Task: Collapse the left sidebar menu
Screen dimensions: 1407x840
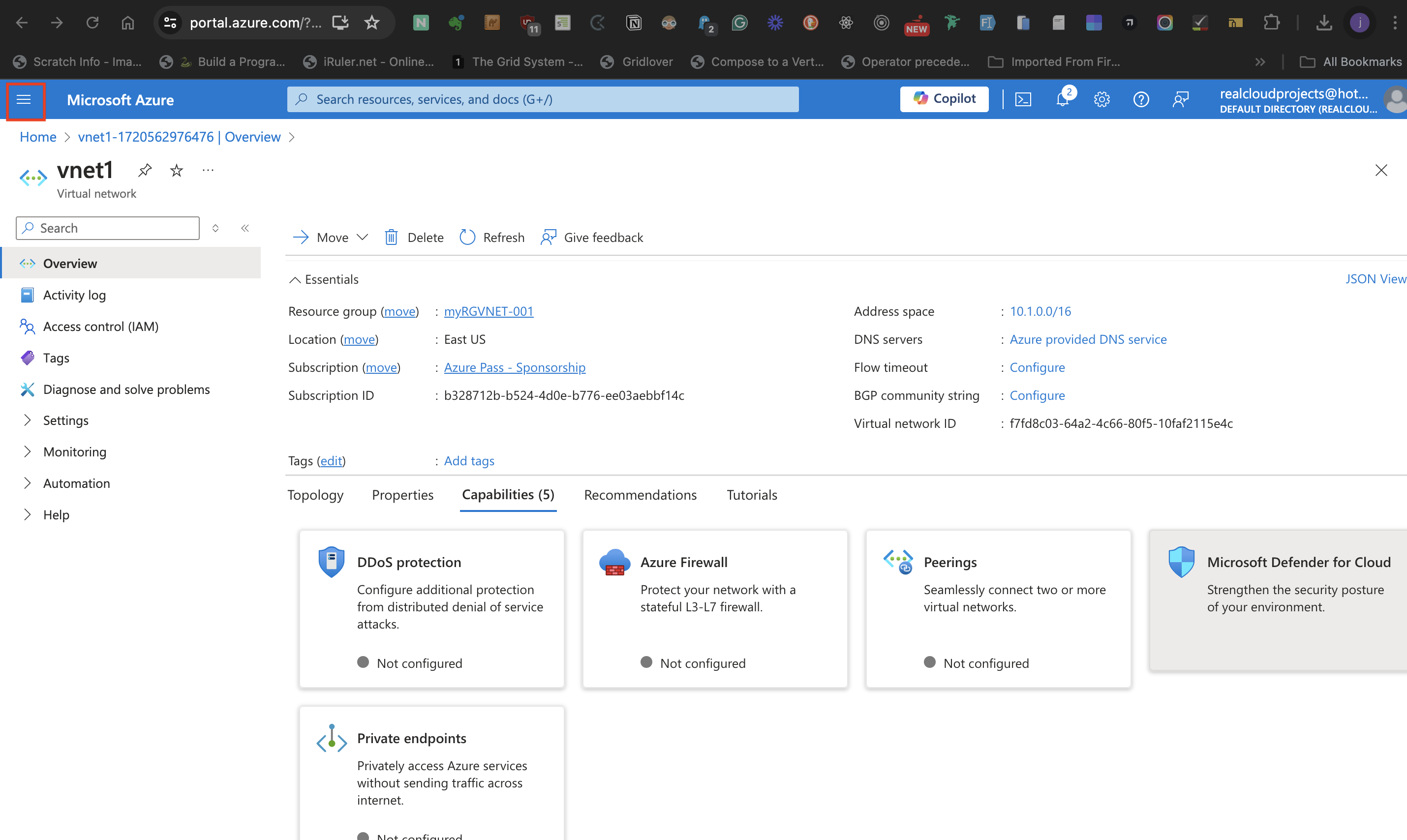Action: [245, 228]
